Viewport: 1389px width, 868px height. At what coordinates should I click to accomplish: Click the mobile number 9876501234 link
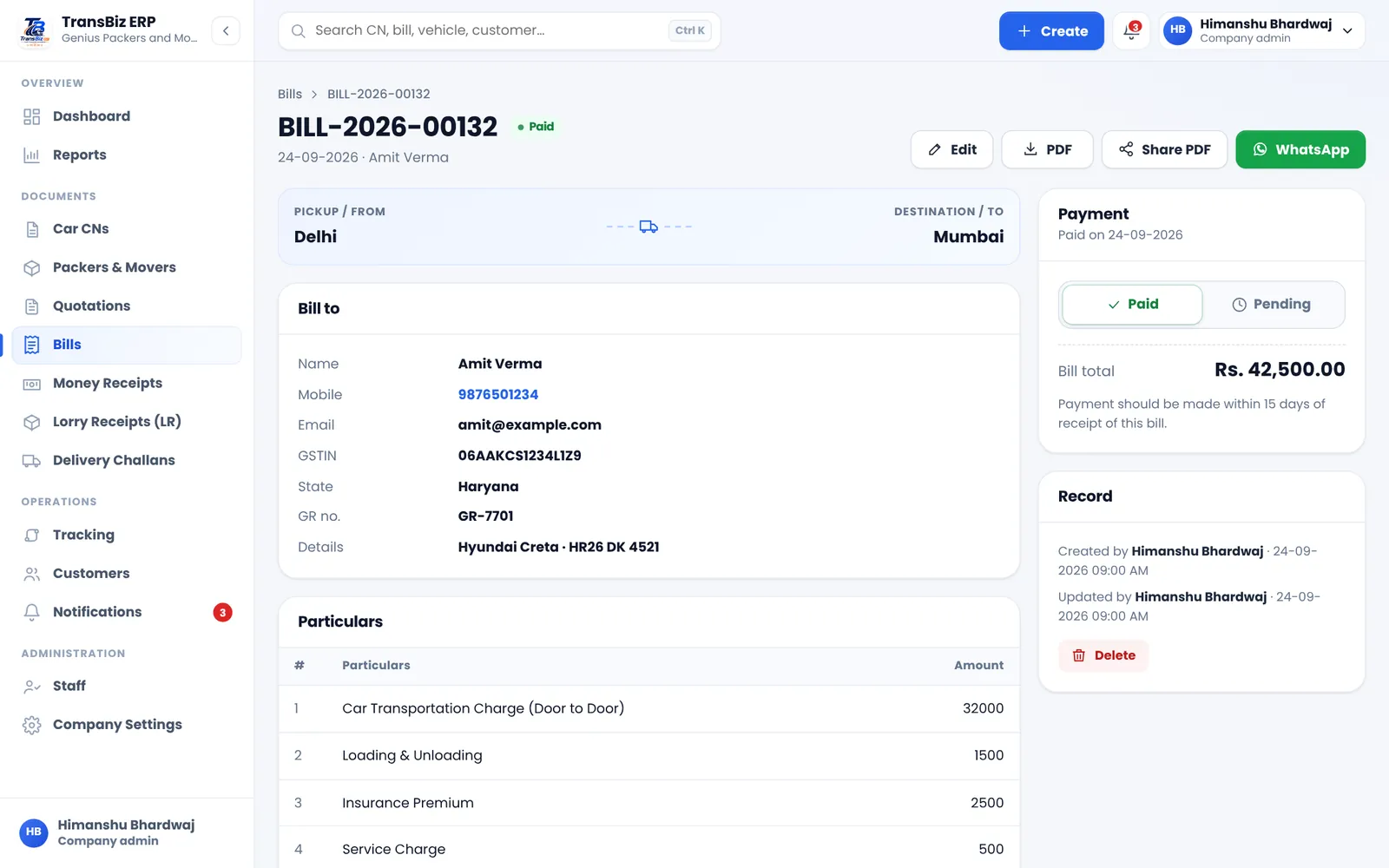coord(498,394)
